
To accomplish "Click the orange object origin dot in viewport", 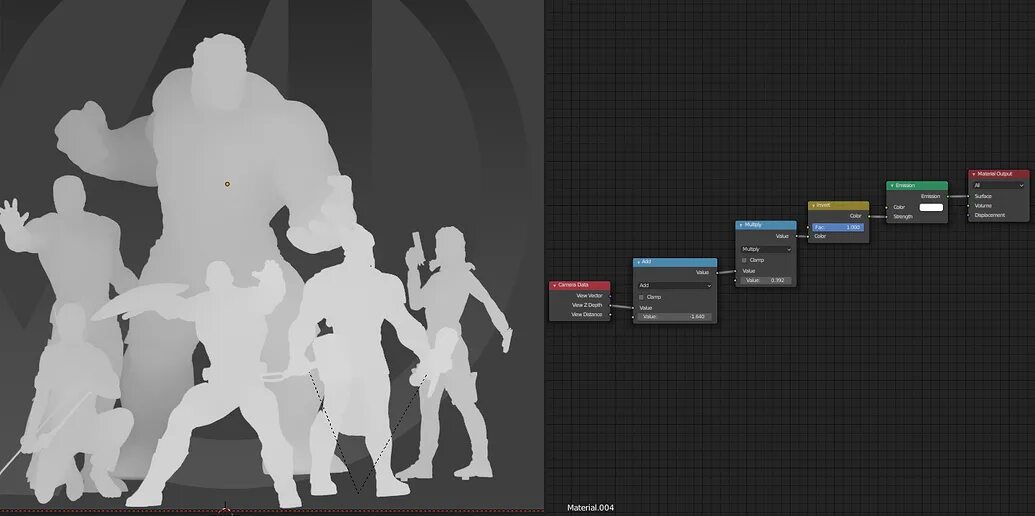I will coord(227,184).
